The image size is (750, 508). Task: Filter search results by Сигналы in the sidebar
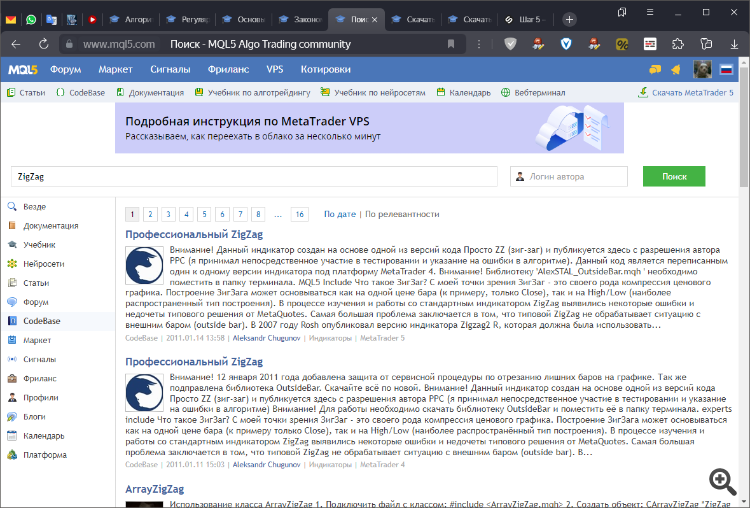pyautogui.click(x=39, y=359)
